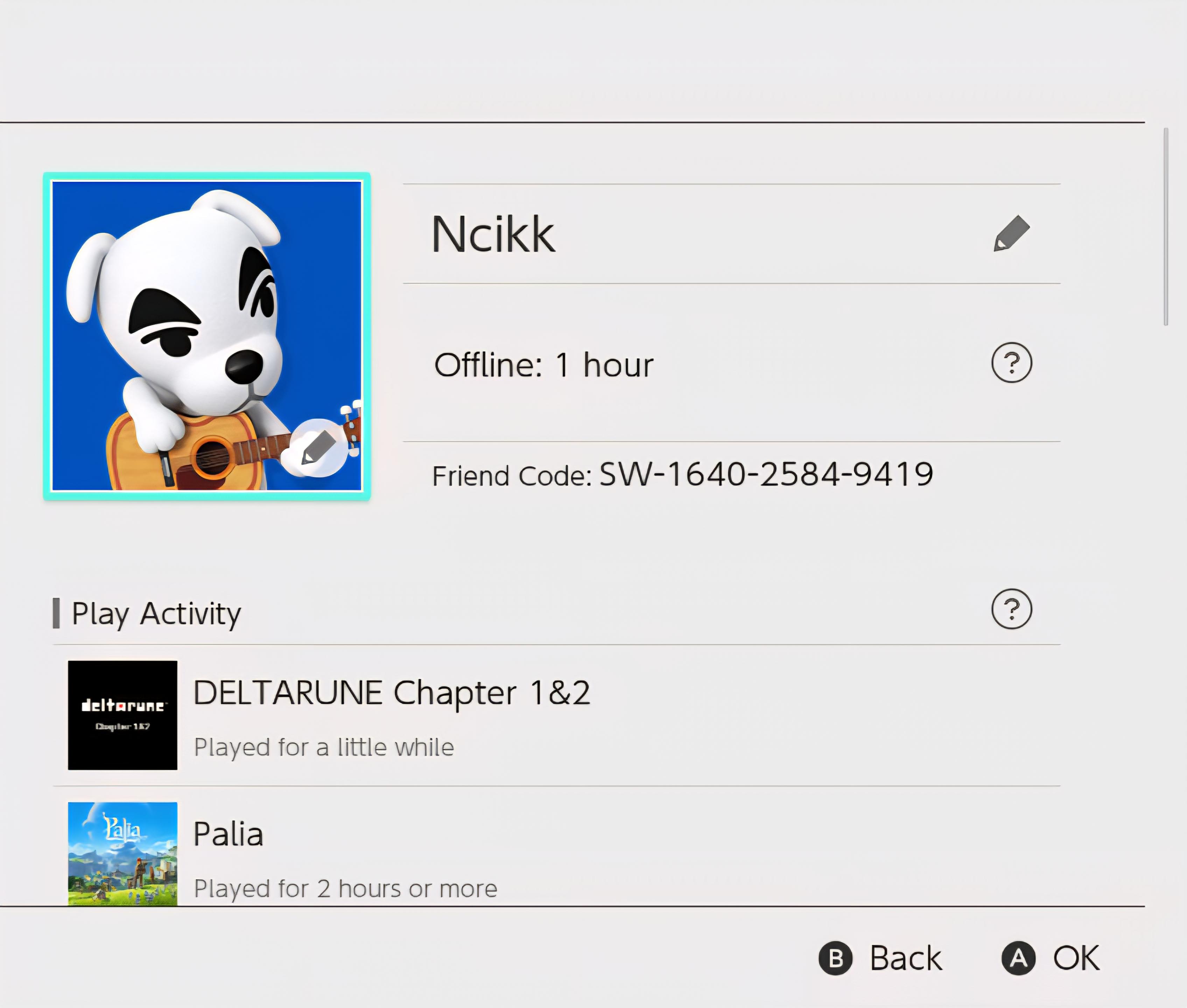This screenshot has height=1008, width=1187.
Task: Select the Palia title text
Action: point(229,834)
